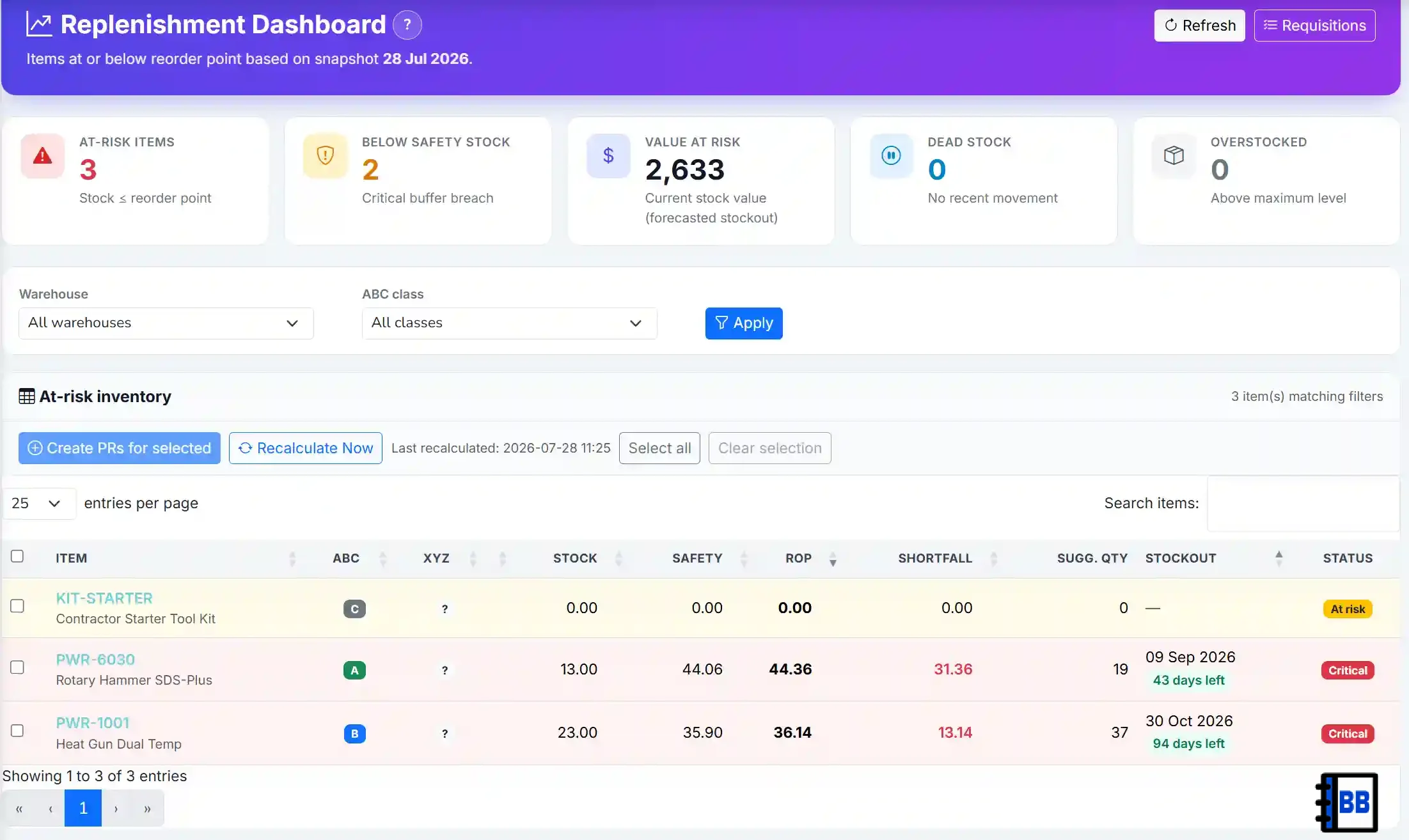This screenshot has height=840, width=1409.
Task: Check the KIT-STARTER row checkbox
Action: pos(17,605)
